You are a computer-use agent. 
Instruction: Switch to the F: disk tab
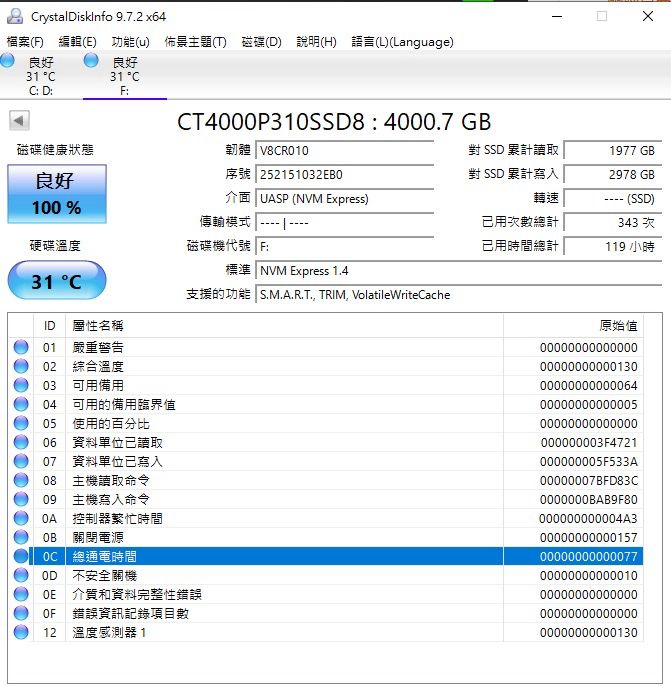click(124, 77)
